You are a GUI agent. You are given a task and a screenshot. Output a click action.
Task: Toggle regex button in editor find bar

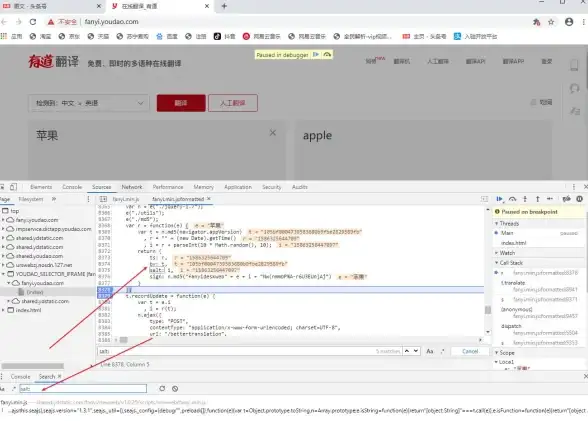coord(442,351)
